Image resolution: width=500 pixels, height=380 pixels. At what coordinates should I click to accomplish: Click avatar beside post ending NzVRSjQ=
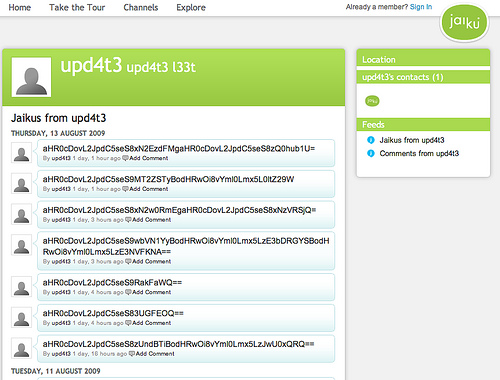[22, 214]
